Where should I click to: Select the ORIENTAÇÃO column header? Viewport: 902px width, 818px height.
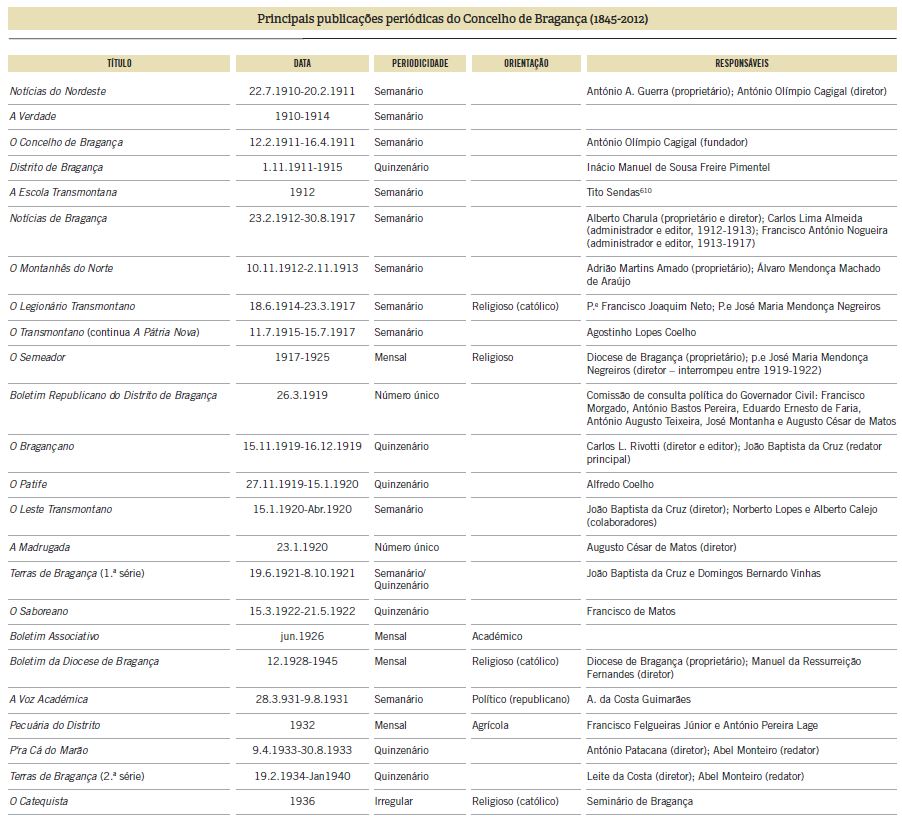(526, 63)
